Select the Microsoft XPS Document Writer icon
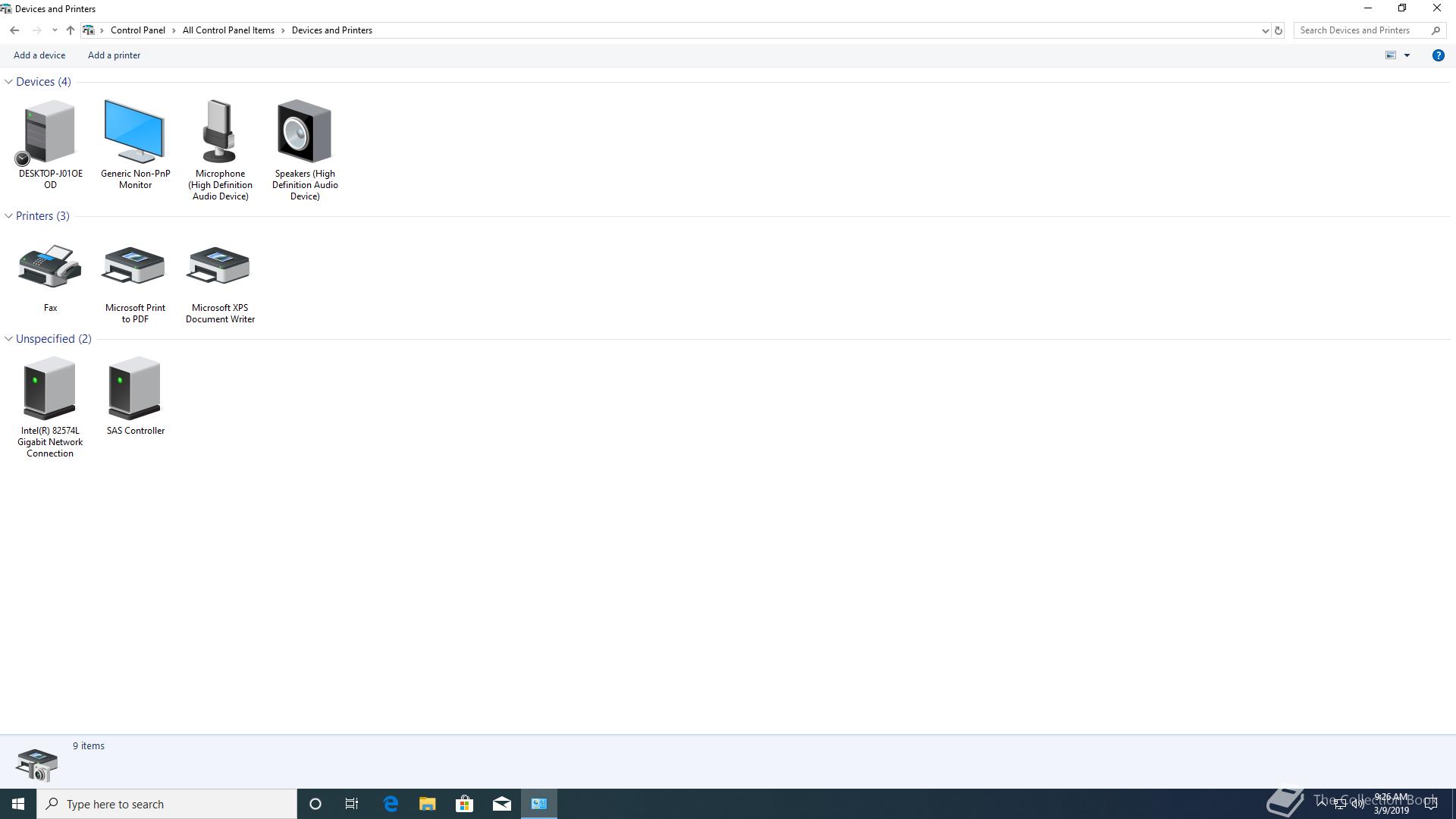 [220, 266]
